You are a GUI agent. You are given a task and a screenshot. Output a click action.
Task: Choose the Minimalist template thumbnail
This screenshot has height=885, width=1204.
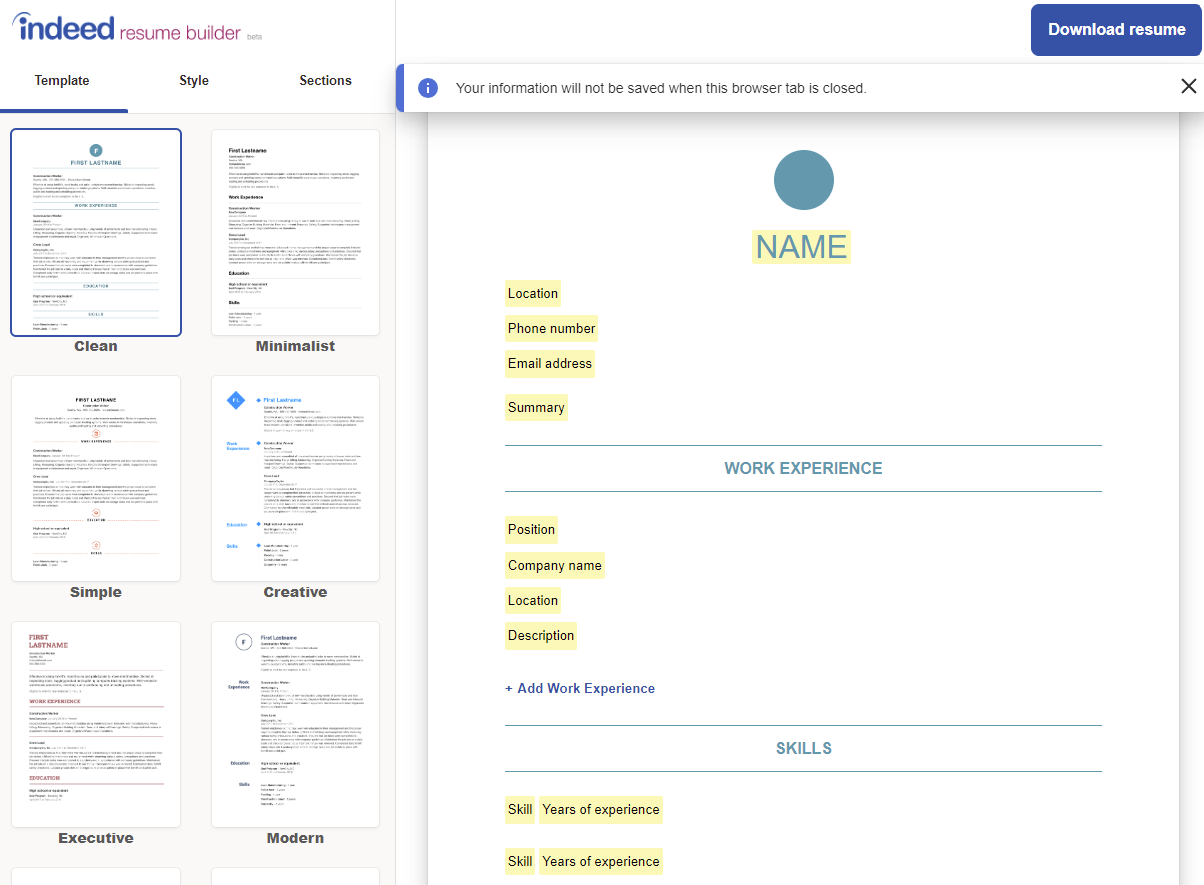[x=296, y=232]
